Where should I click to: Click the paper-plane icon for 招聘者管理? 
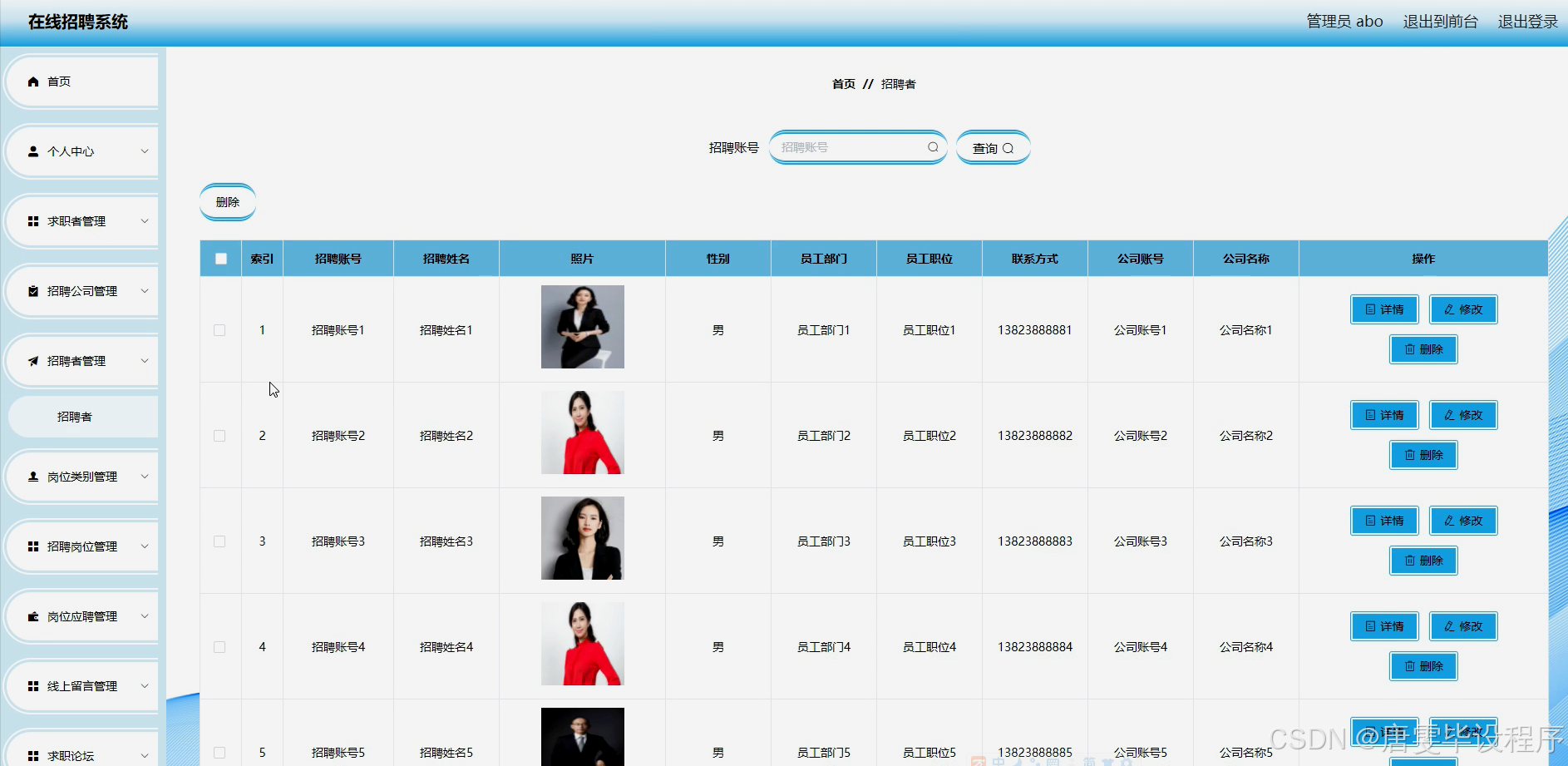pos(33,361)
